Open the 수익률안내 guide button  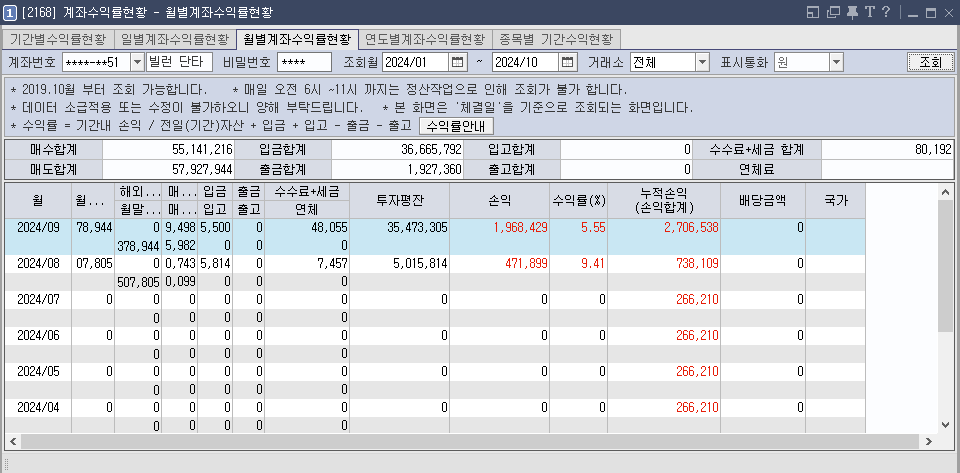click(x=456, y=126)
